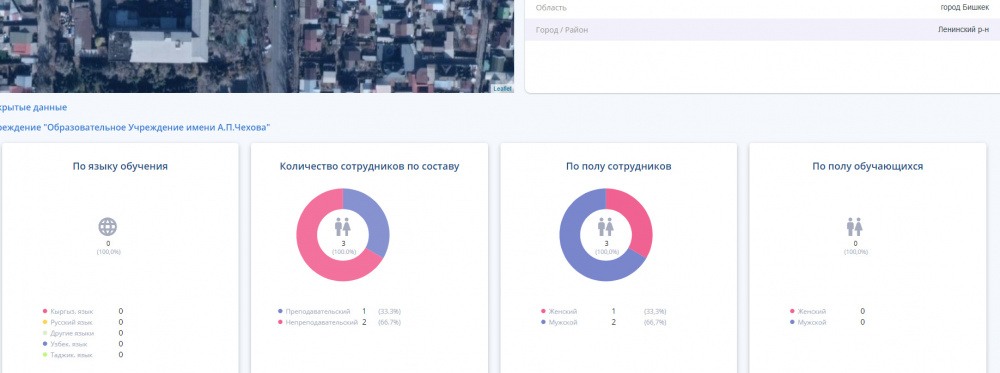Image resolution: width=1000 pixels, height=373 pixels.
Task: Click people icon in staff composition chart
Action: 342,226
